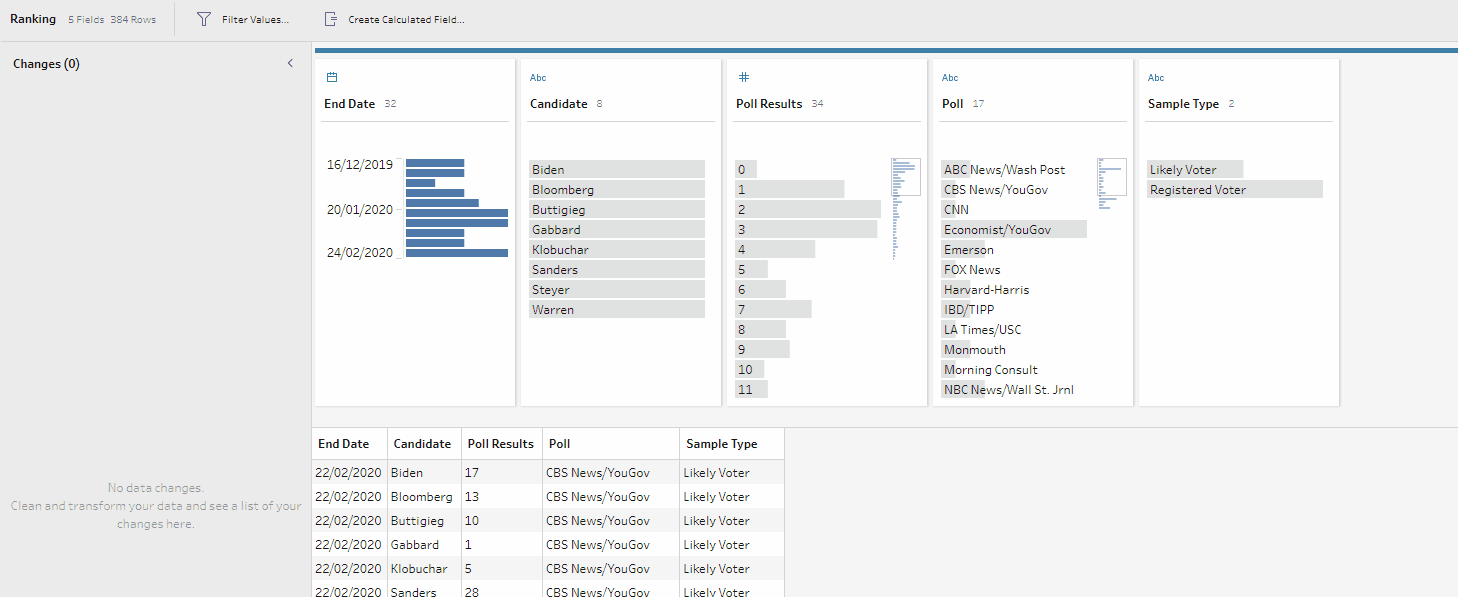Click the Sample Type Abc type icon

[x=1156, y=77]
